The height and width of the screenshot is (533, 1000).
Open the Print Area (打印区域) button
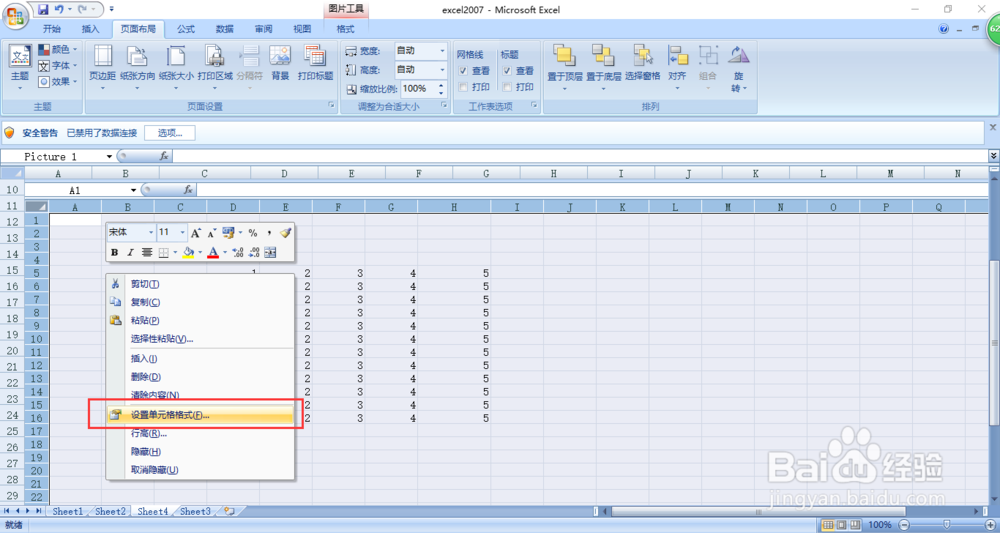pos(215,67)
